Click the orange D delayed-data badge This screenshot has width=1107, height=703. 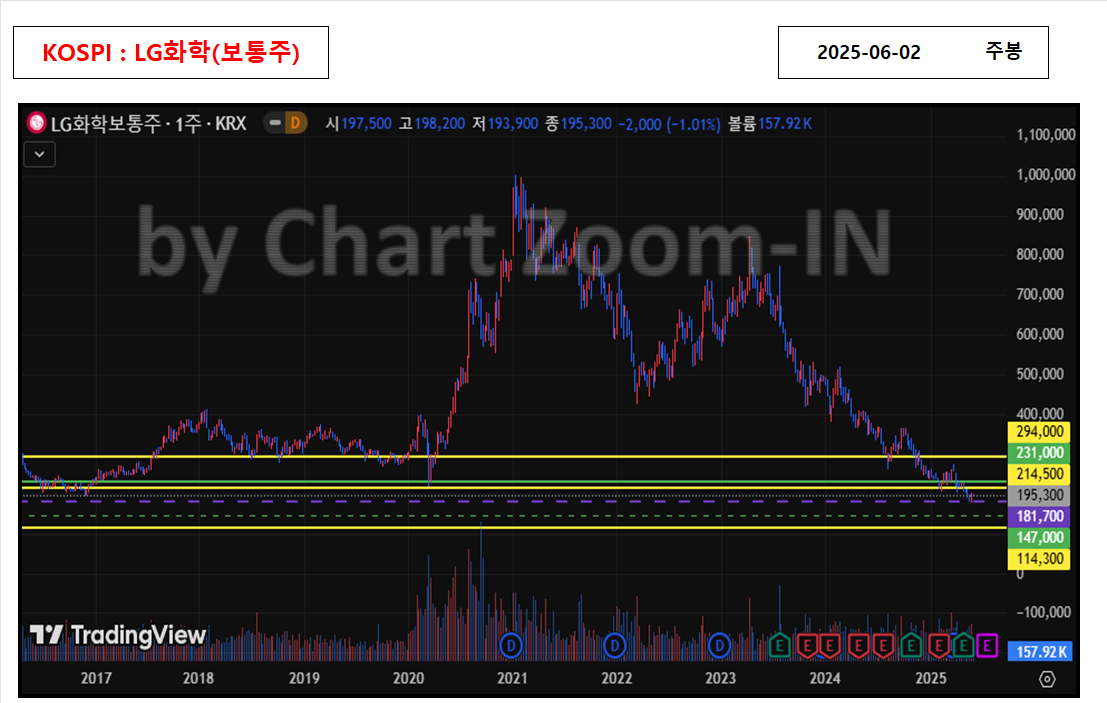pos(295,123)
